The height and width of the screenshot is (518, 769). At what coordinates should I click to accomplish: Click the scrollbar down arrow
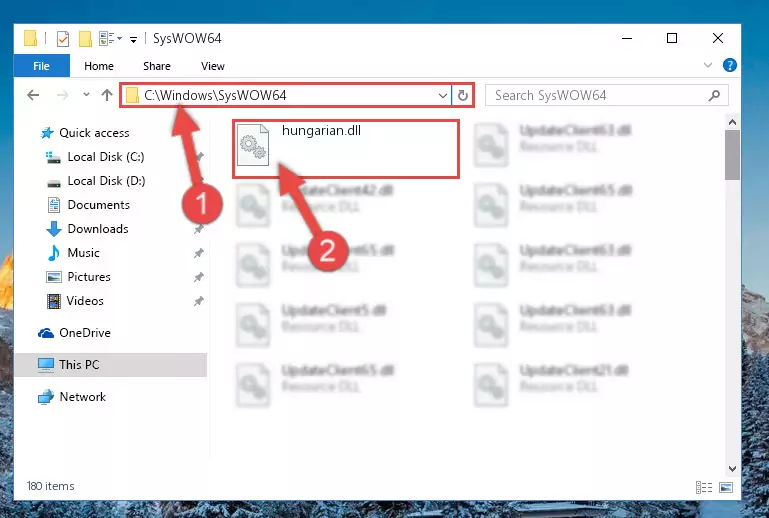[x=732, y=468]
